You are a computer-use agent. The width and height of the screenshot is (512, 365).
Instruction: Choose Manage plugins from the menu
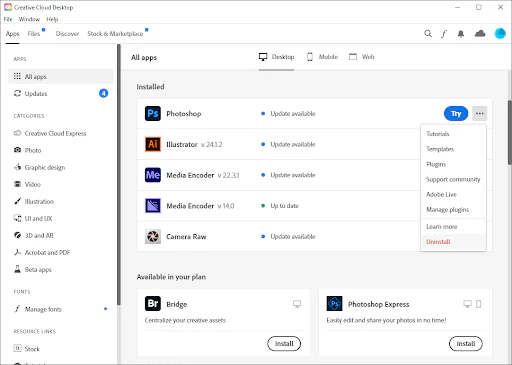tap(453, 209)
